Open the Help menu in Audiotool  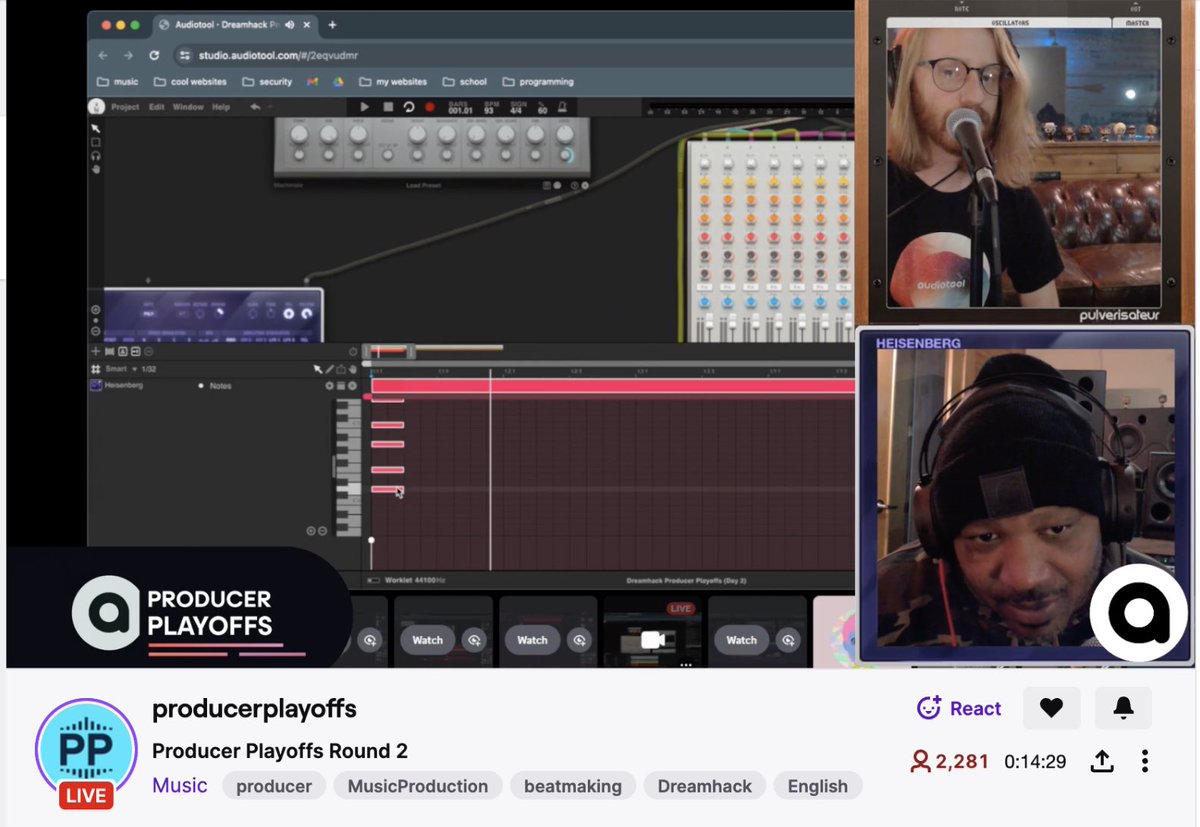click(221, 107)
